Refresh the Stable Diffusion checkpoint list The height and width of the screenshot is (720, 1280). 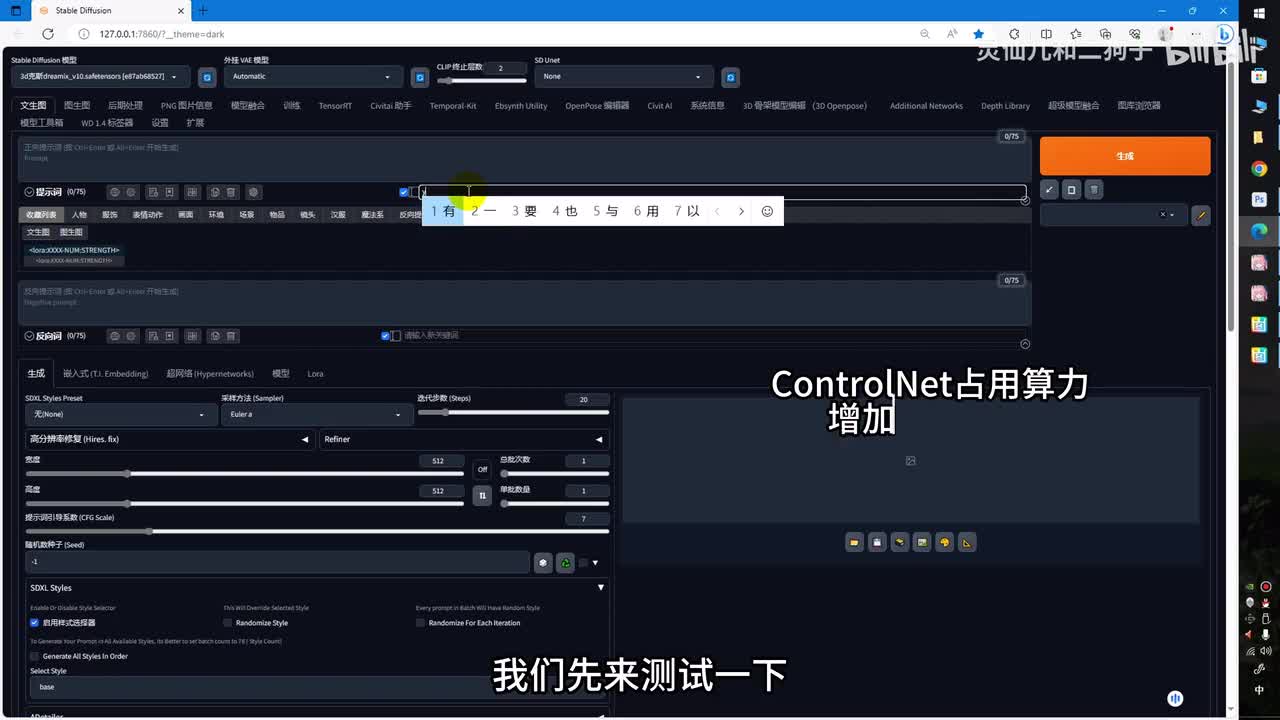pyautogui.click(x=207, y=77)
